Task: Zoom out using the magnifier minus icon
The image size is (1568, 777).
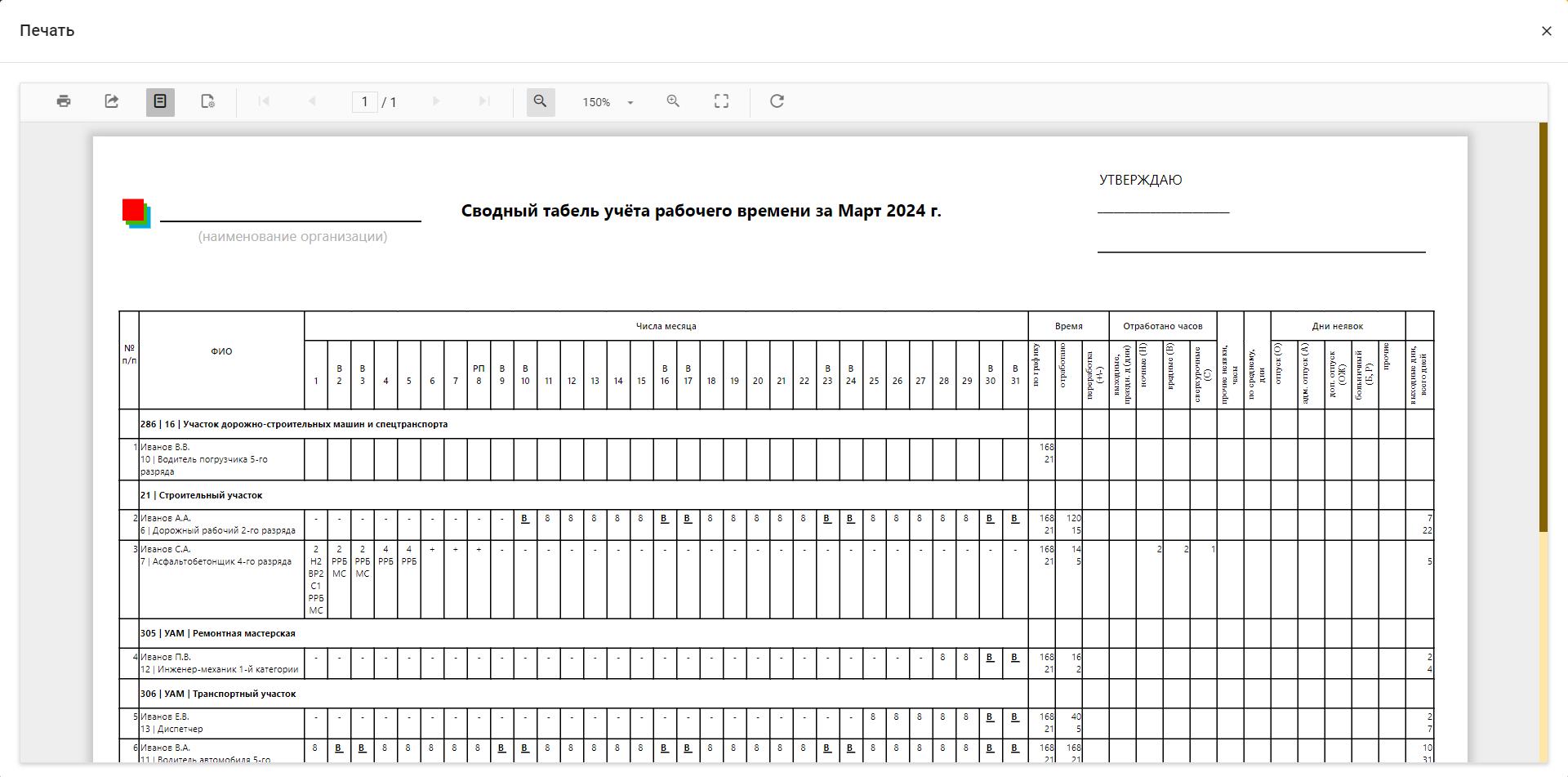Action: tap(540, 101)
